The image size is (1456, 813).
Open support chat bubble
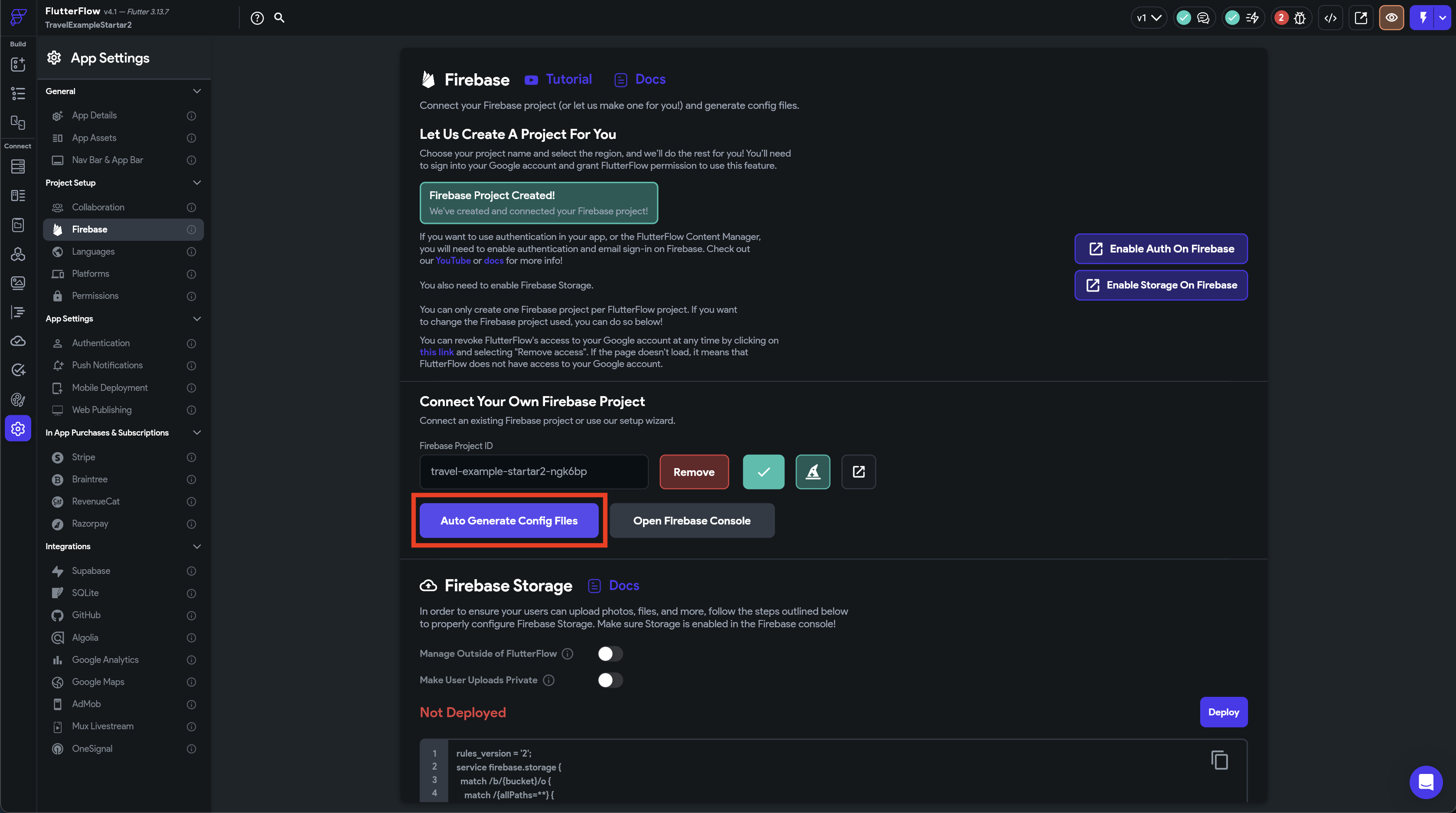pos(1426,782)
